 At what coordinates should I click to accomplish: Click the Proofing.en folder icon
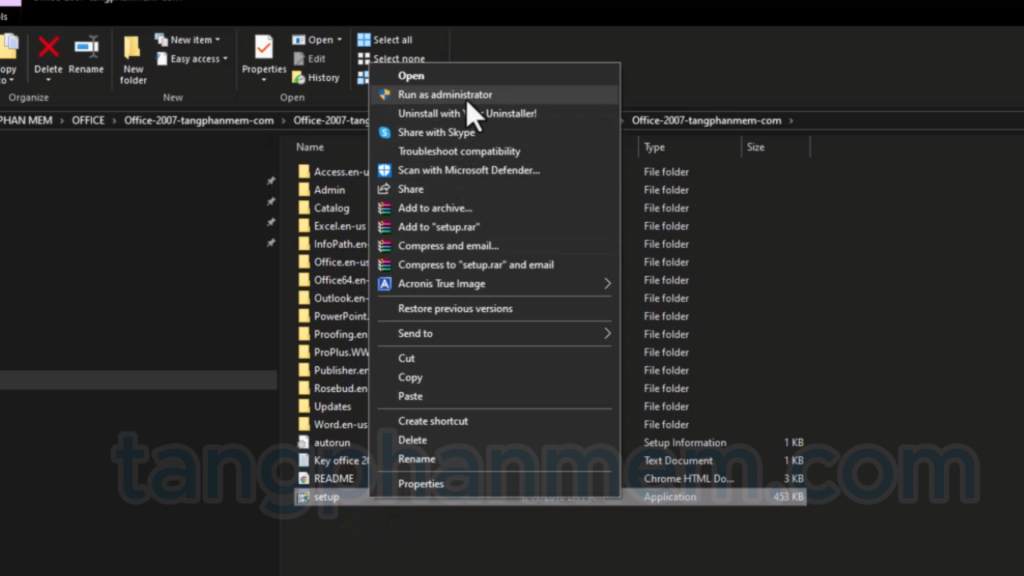[304, 334]
